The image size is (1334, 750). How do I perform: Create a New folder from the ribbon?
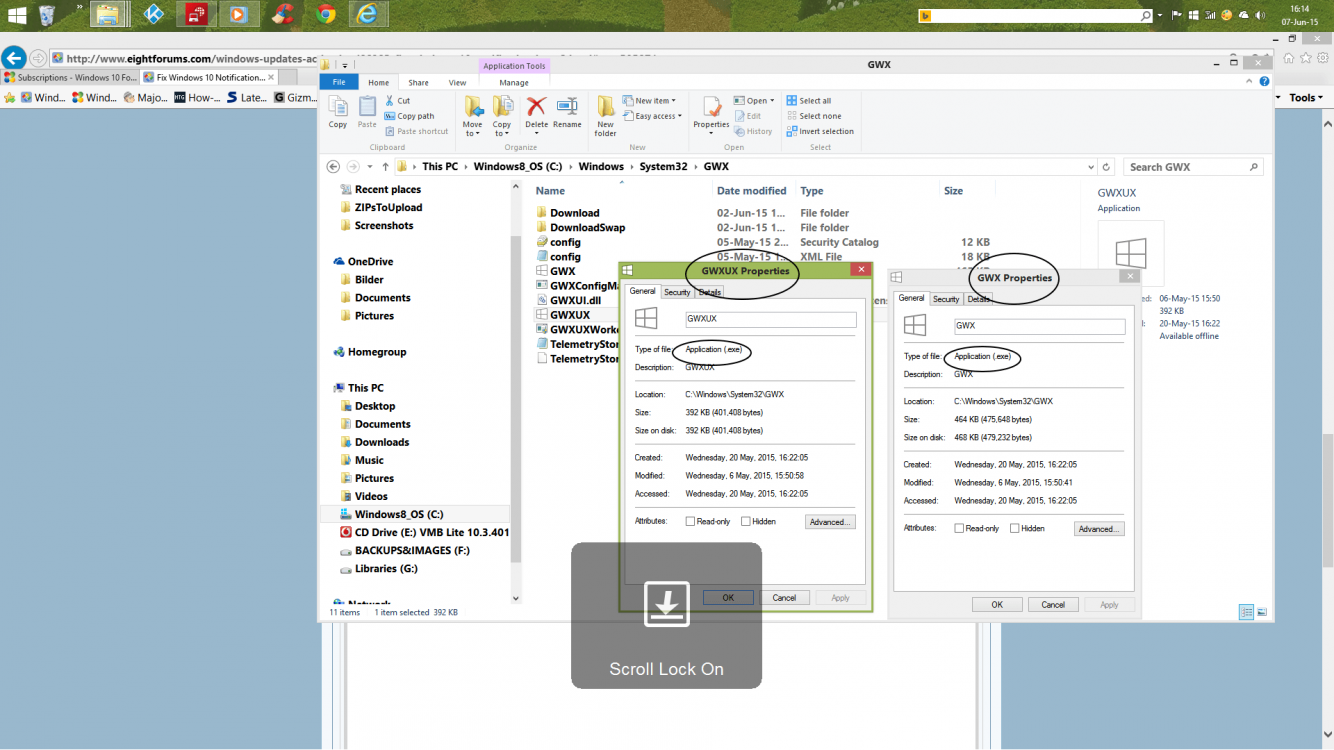coord(606,116)
